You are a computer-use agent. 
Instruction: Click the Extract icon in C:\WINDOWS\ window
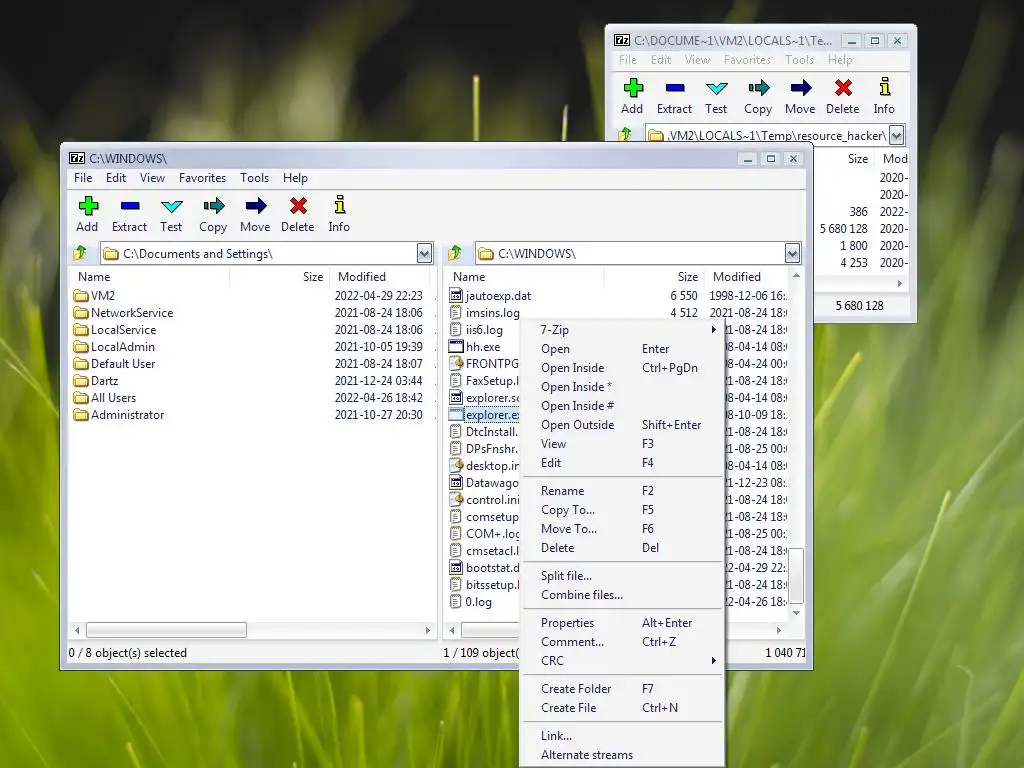tap(130, 206)
